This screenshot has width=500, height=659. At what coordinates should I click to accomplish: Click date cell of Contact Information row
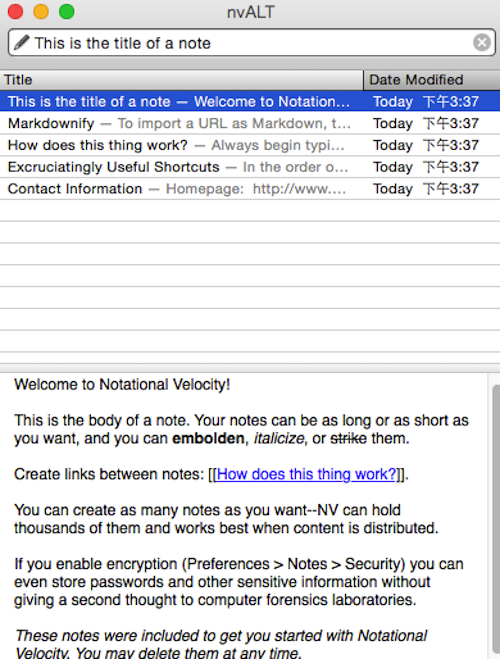tap(426, 189)
